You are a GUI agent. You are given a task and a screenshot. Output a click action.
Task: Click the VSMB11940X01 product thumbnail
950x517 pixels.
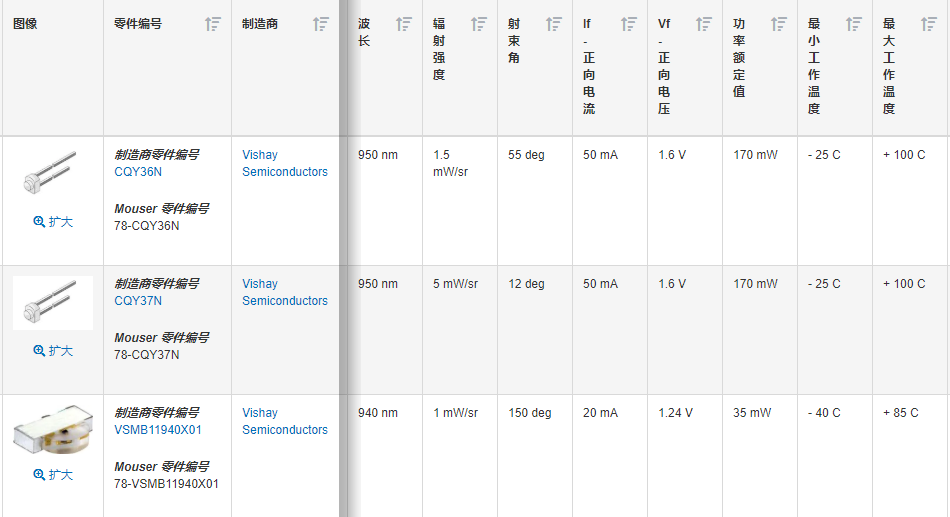point(53,430)
